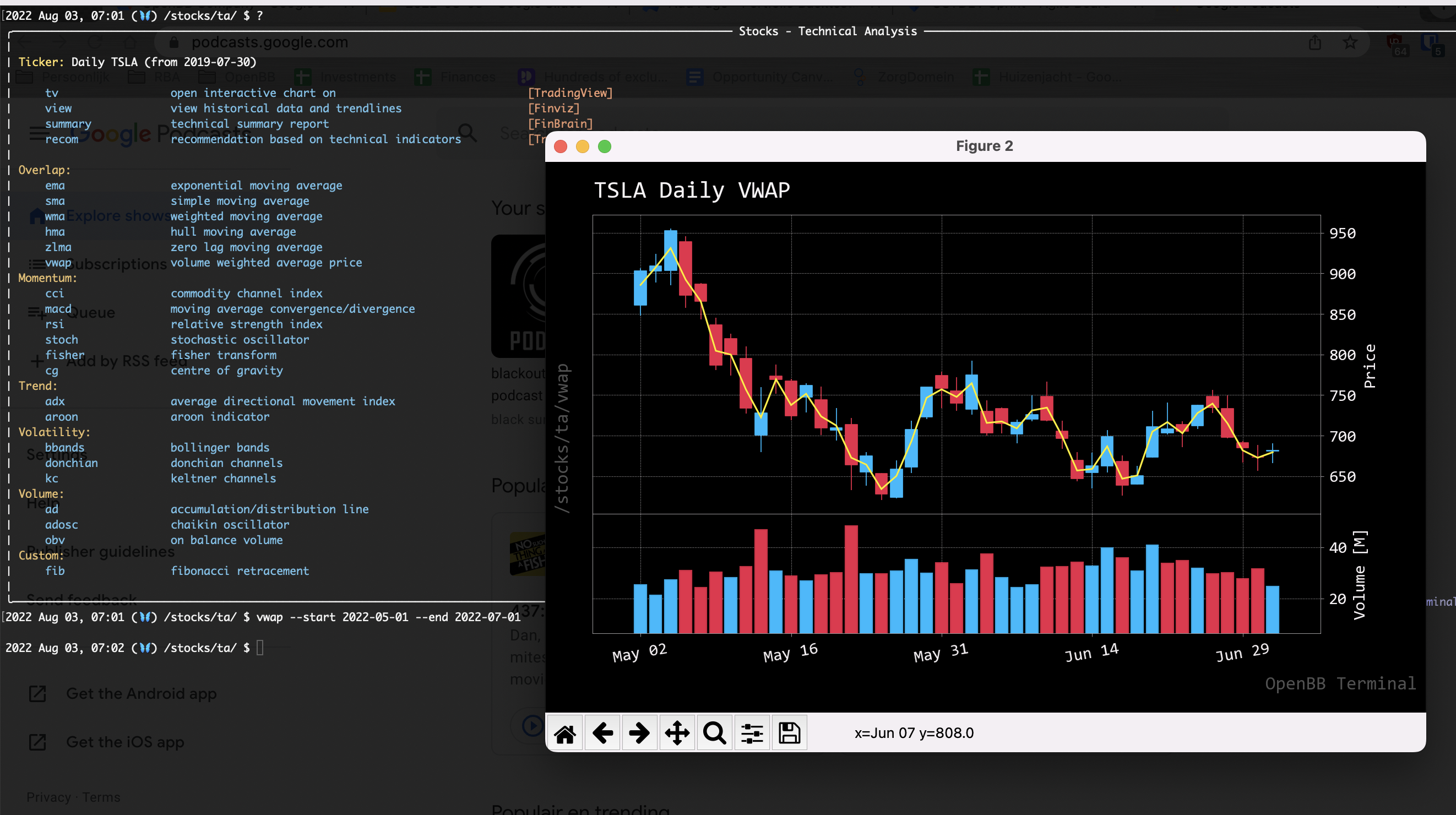The height and width of the screenshot is (815, 1456).
Task: Click the bookmark star in address bar
Action: coord(1350,42)
